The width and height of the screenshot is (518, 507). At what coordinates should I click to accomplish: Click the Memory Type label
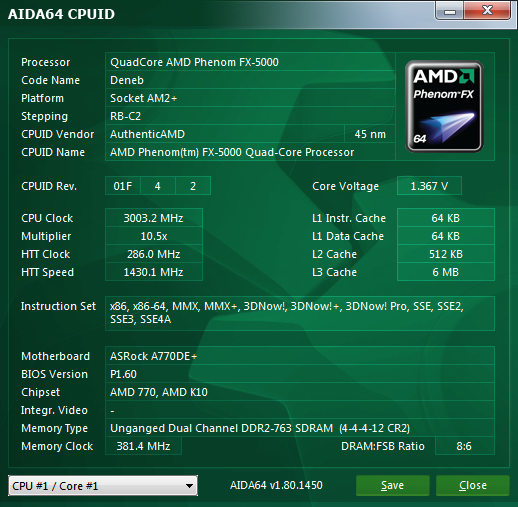(x=55, y=428)
